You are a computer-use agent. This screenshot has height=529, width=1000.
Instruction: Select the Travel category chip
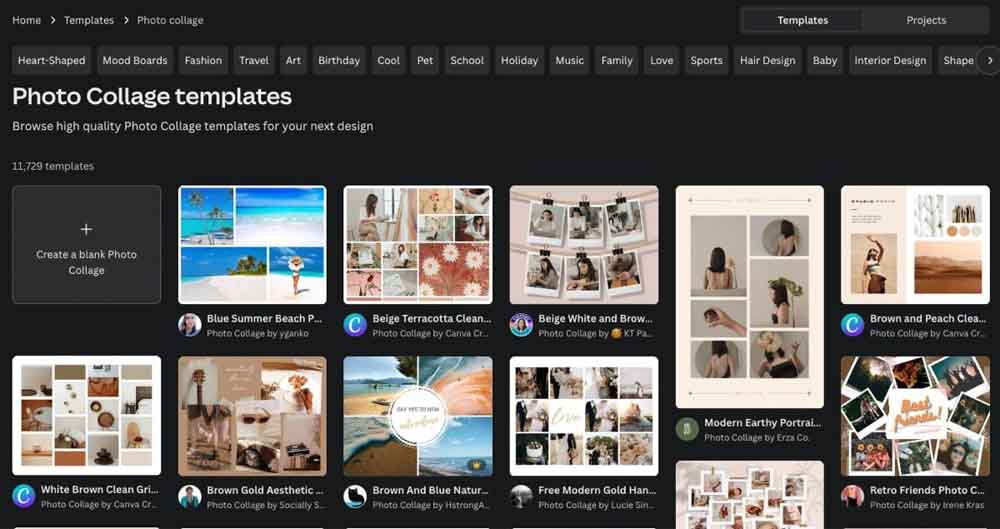coord(254,60)
